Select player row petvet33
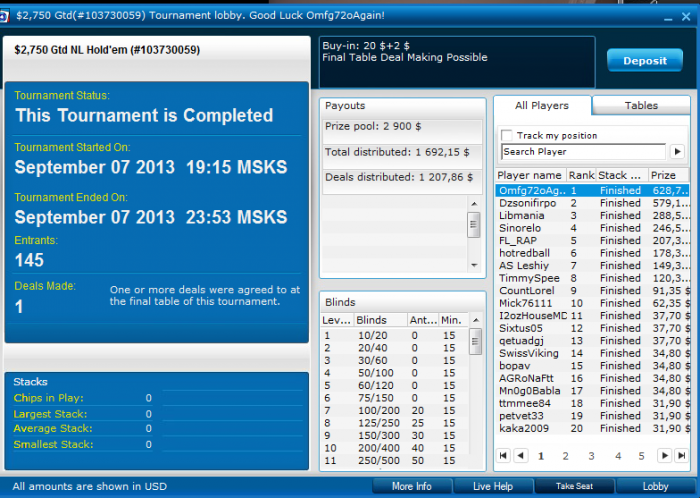700x498 pixels. (x=592, y=415)
